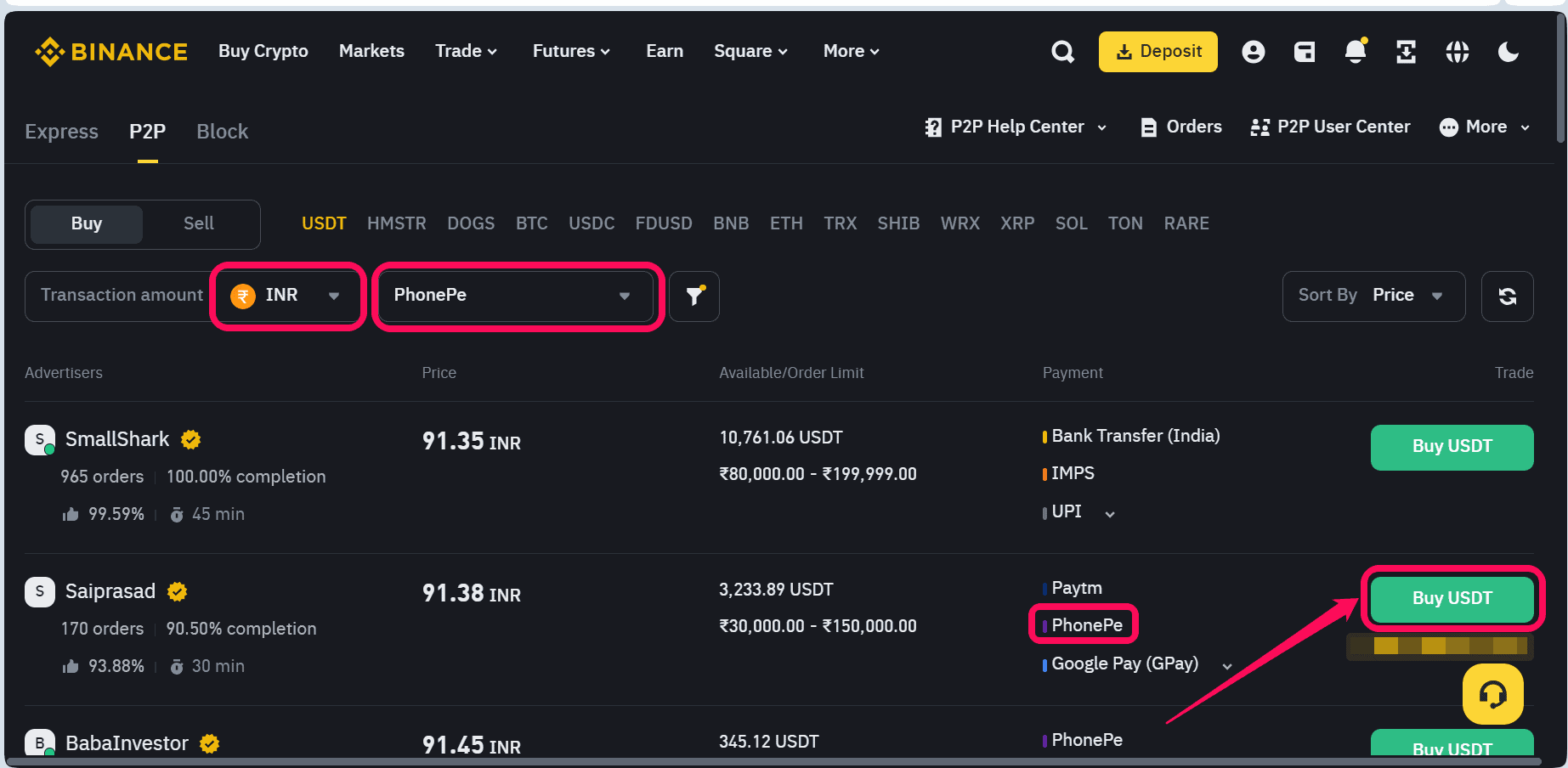This screenshot has height=768, width=1568.
Task: Open the INR currency dropdown
Action: [289, 296]
